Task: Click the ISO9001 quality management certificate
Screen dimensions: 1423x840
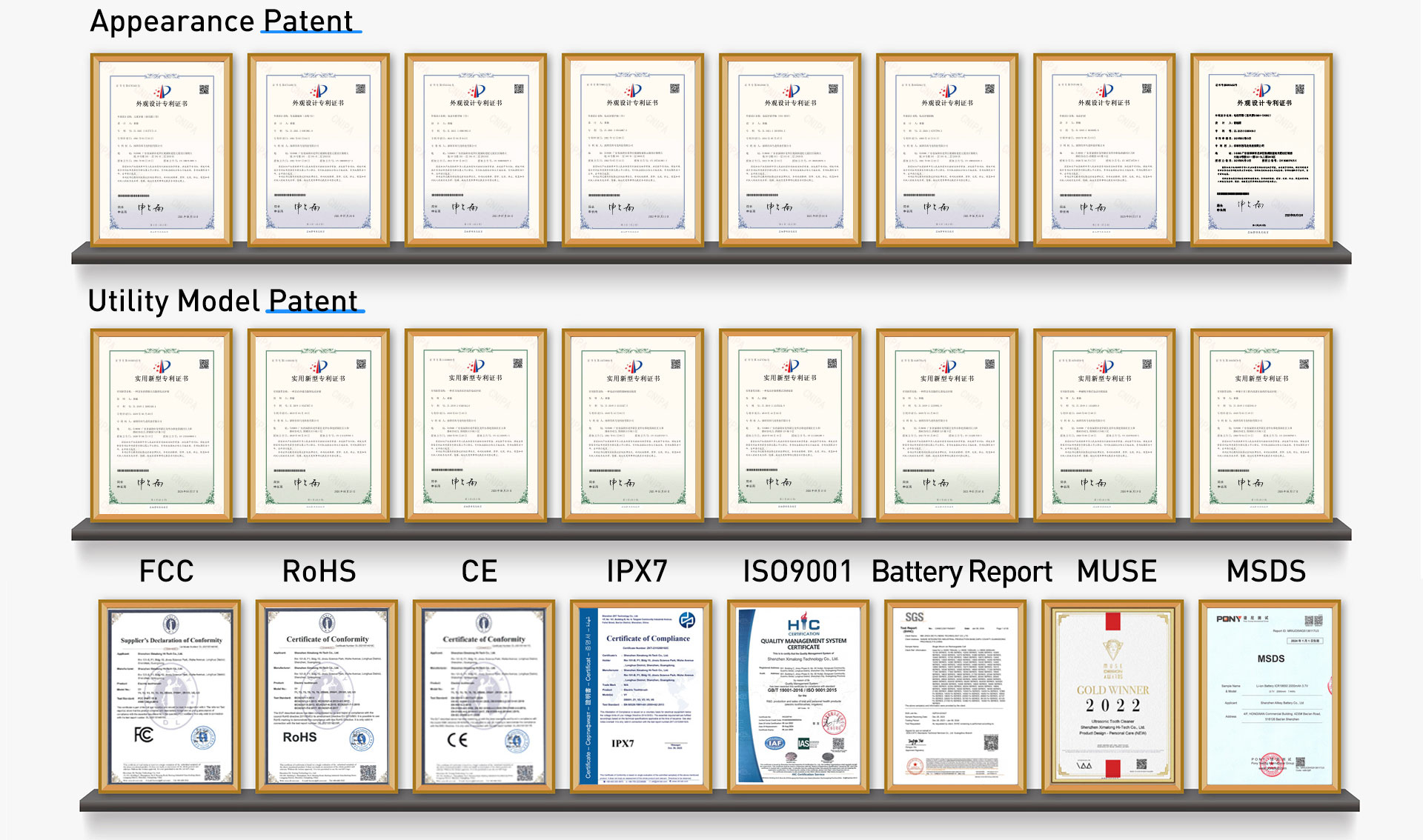Action: tap(798, 696)
